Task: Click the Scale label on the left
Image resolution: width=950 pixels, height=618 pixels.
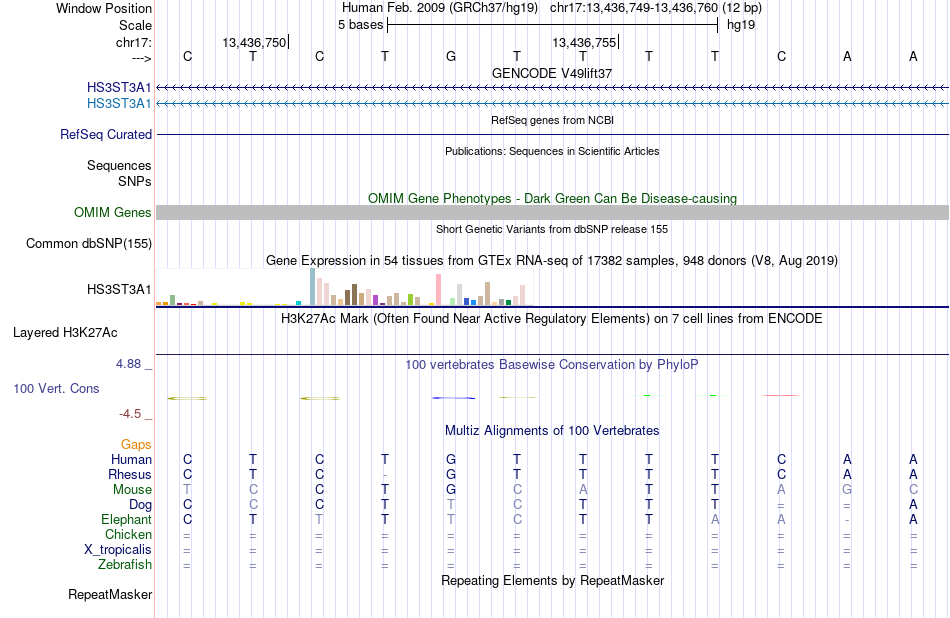Action: point(135,25)
